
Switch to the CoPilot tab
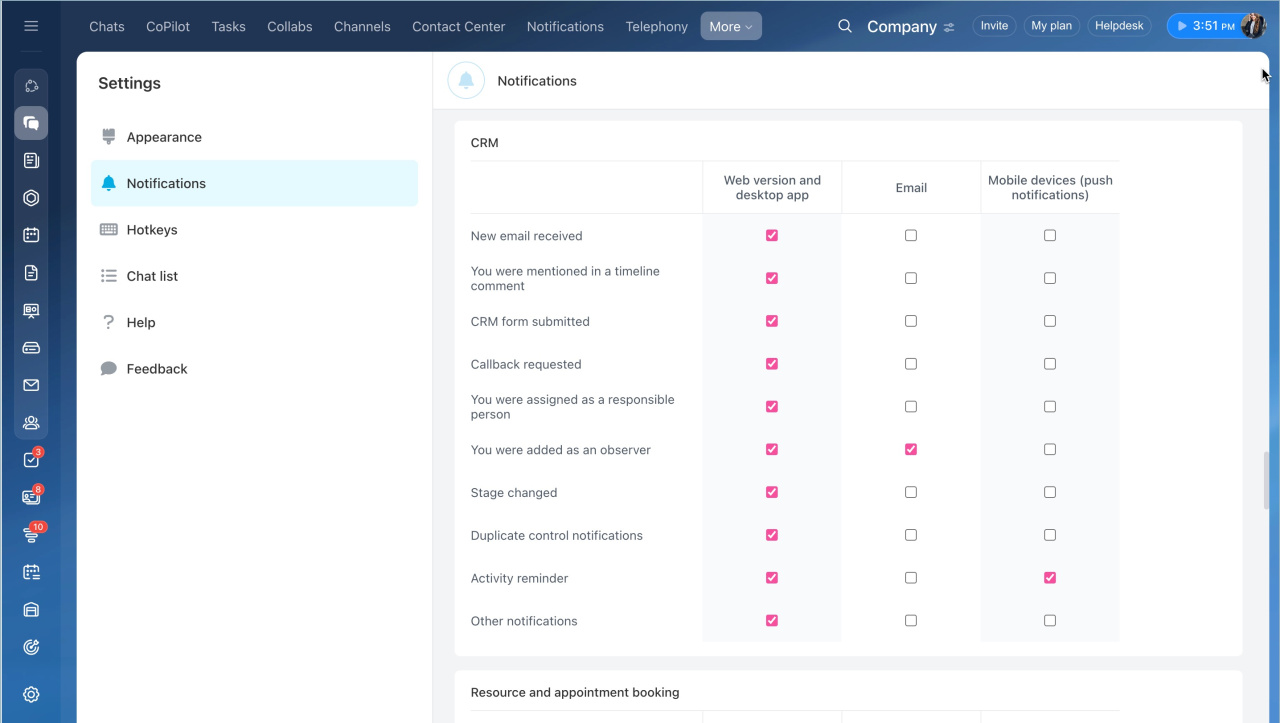tap(168, 27)
